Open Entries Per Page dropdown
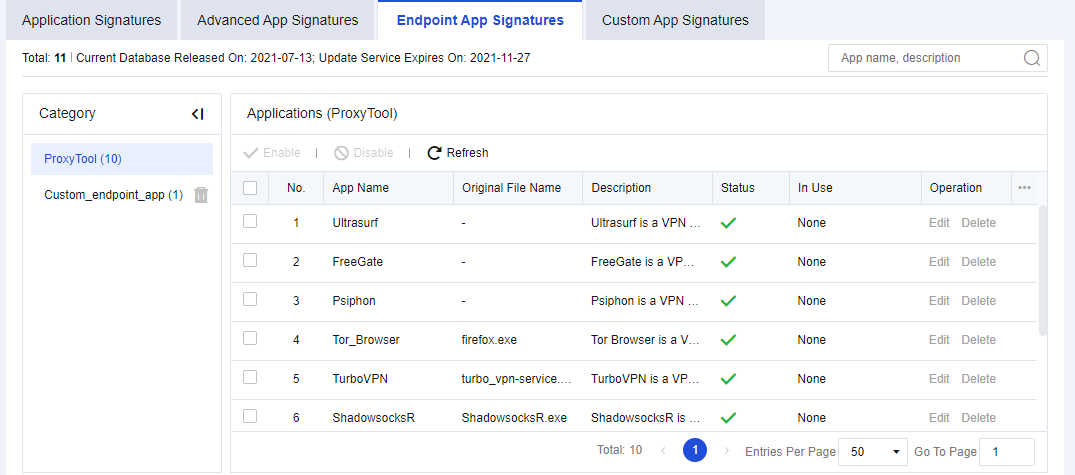This screenshot has width=1075, height=475. (x=872, y=451)
